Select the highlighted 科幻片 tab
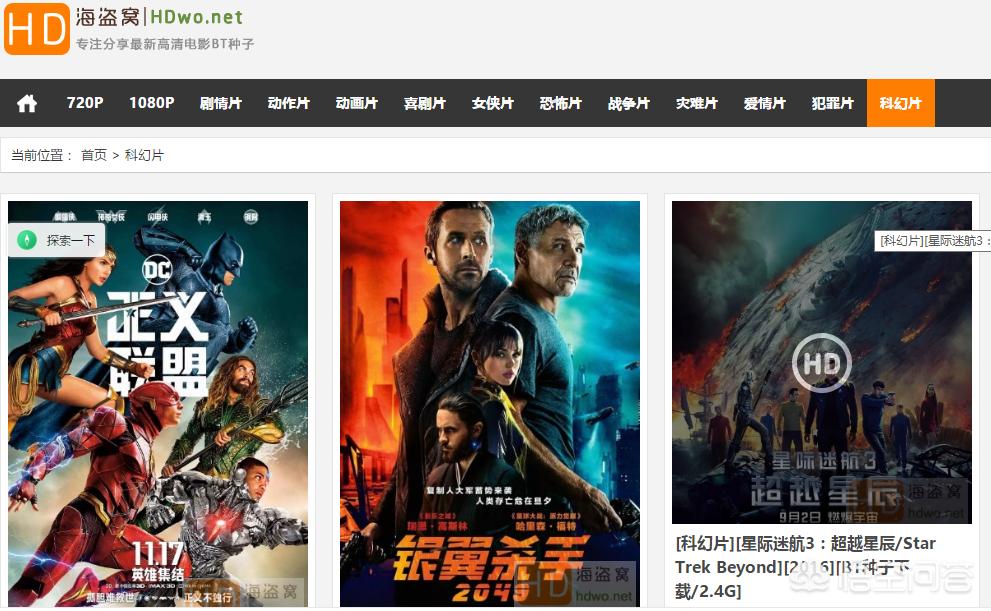This screenshot has height=611, width=991. click(x=901, y=103)
